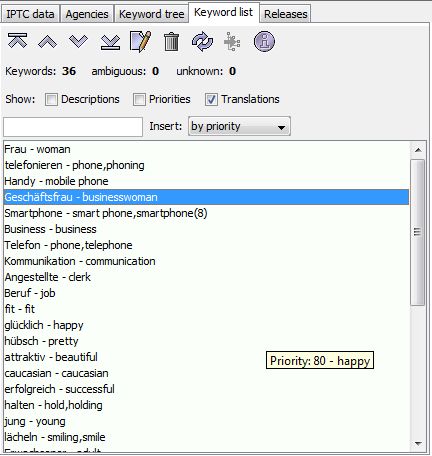This screenshot has height=456, width=432.
Task: Click the refresh keywords icon
Action: coord(202,42)
